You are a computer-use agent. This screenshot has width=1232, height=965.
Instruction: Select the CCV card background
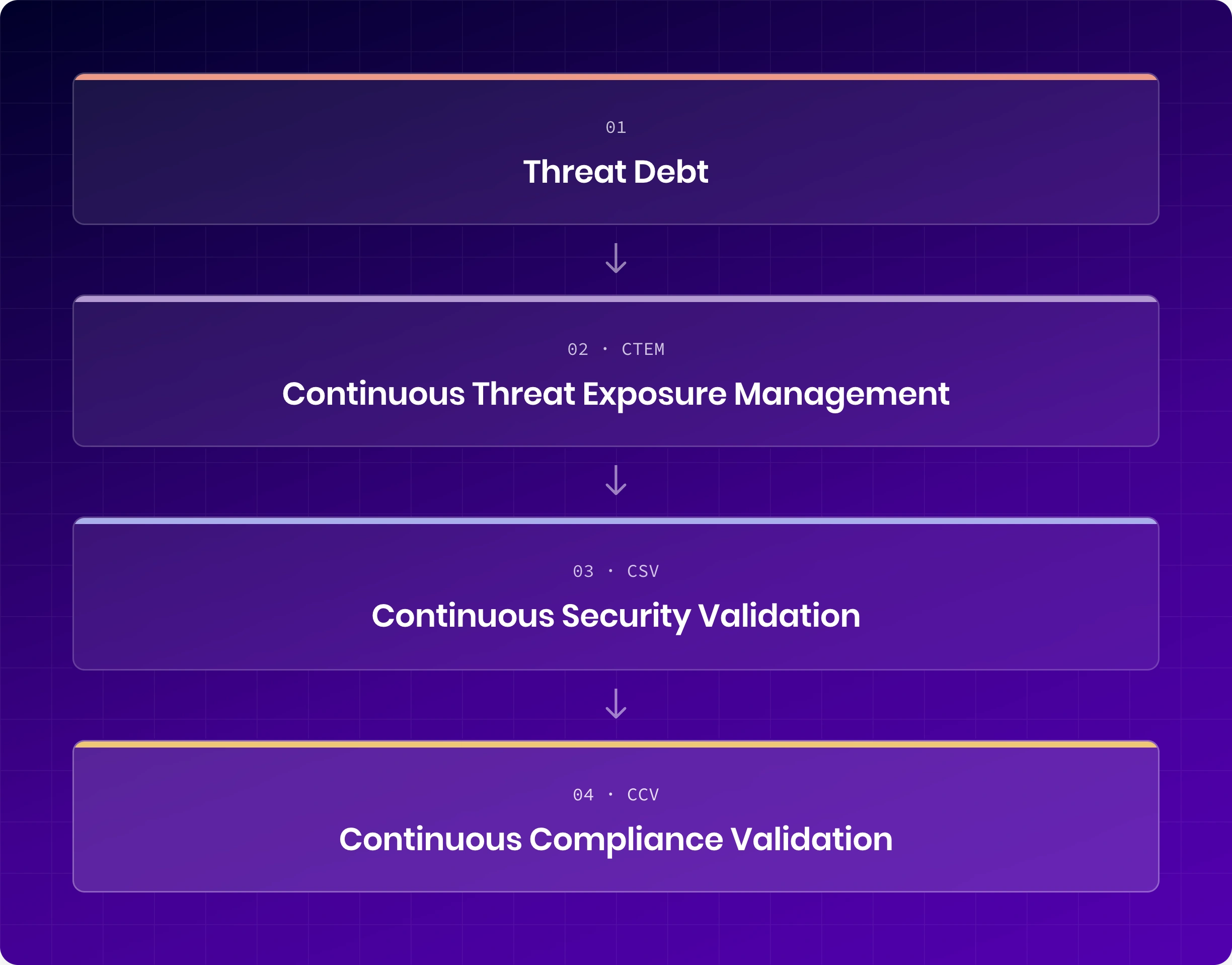point(615,816)
